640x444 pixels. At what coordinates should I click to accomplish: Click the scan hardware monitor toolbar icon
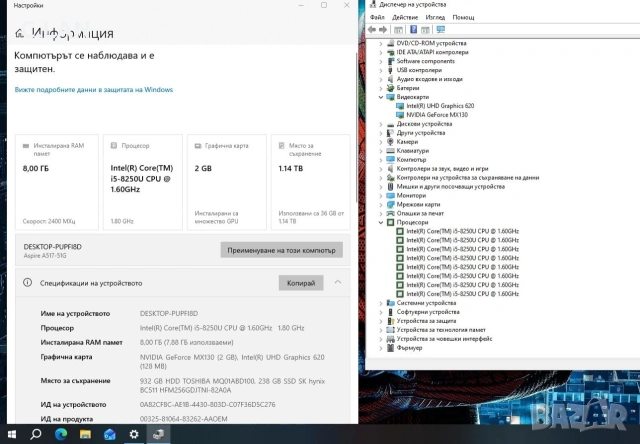(440, 29)
